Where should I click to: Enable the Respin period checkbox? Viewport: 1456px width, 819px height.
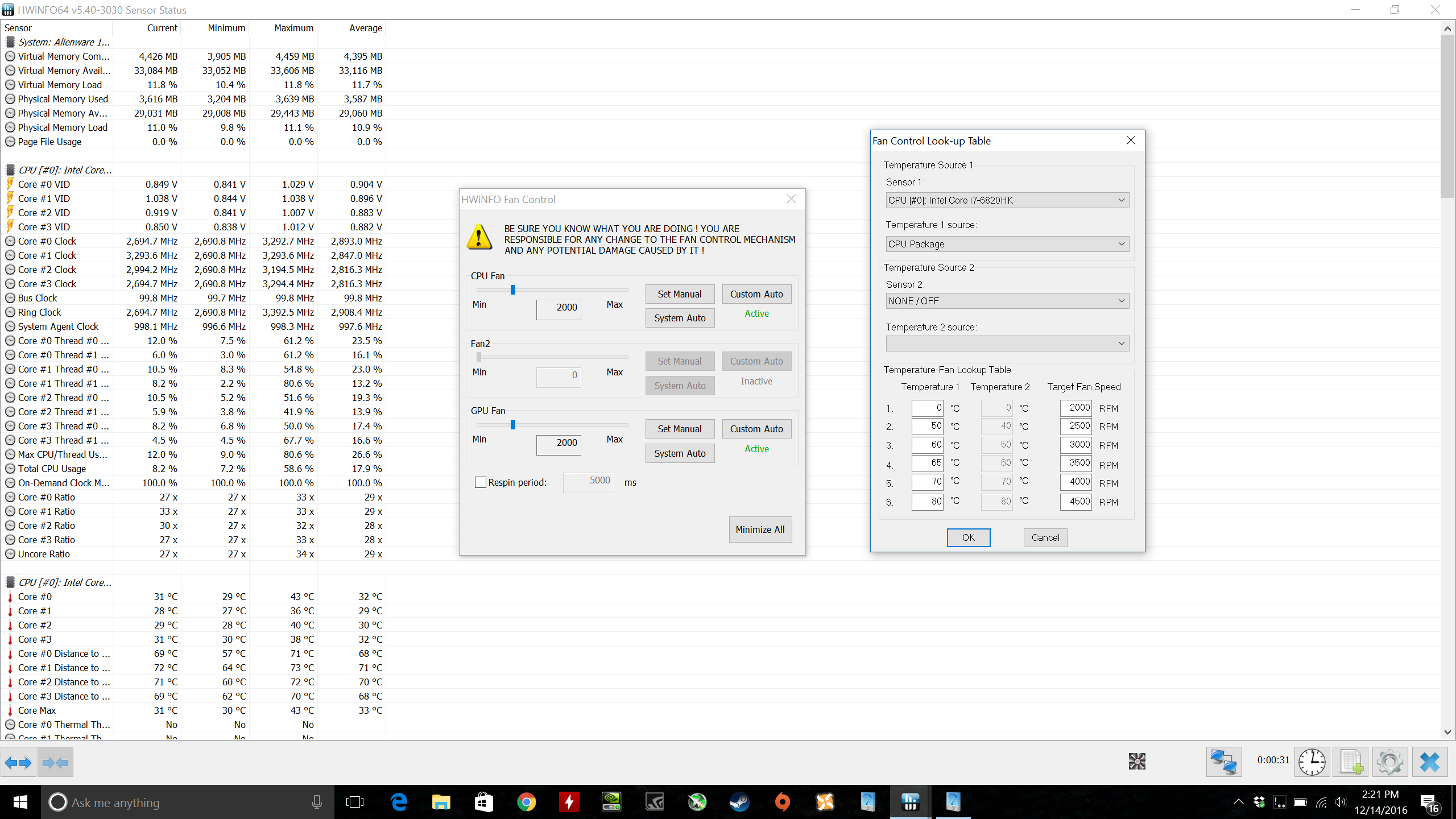pos(481,482)
